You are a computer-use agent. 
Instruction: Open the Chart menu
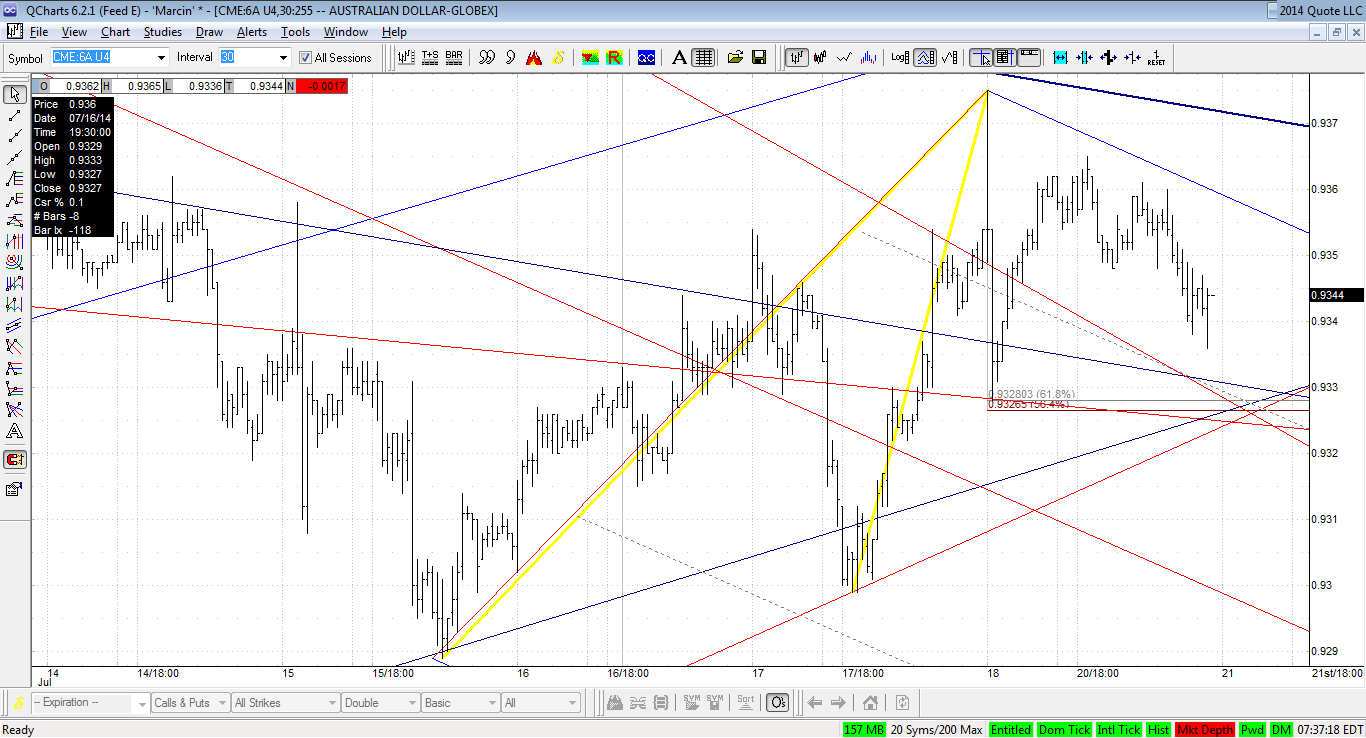(115, 32)
